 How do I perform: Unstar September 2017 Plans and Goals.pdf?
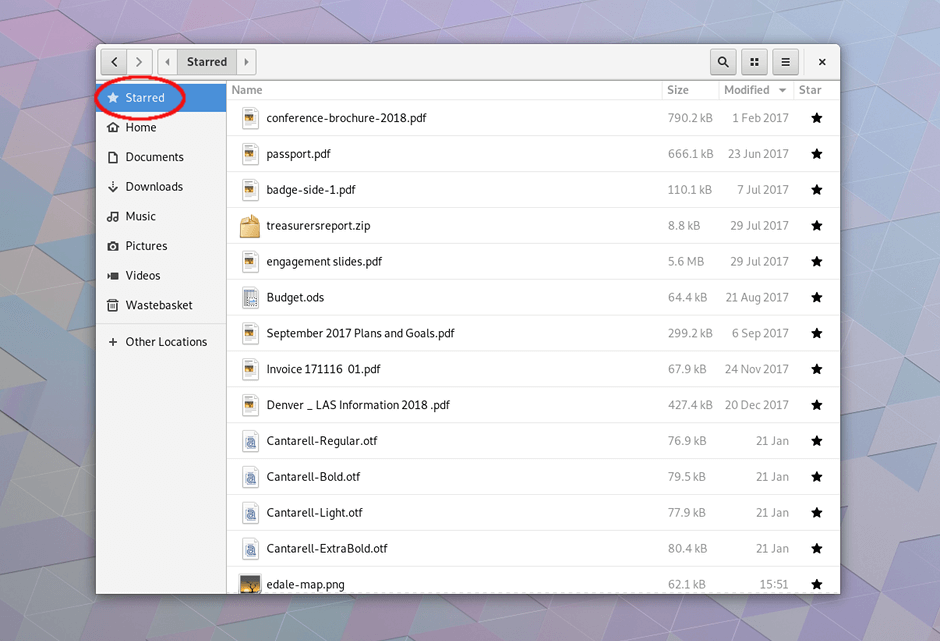pyautogui.click(x=817, y=333)
